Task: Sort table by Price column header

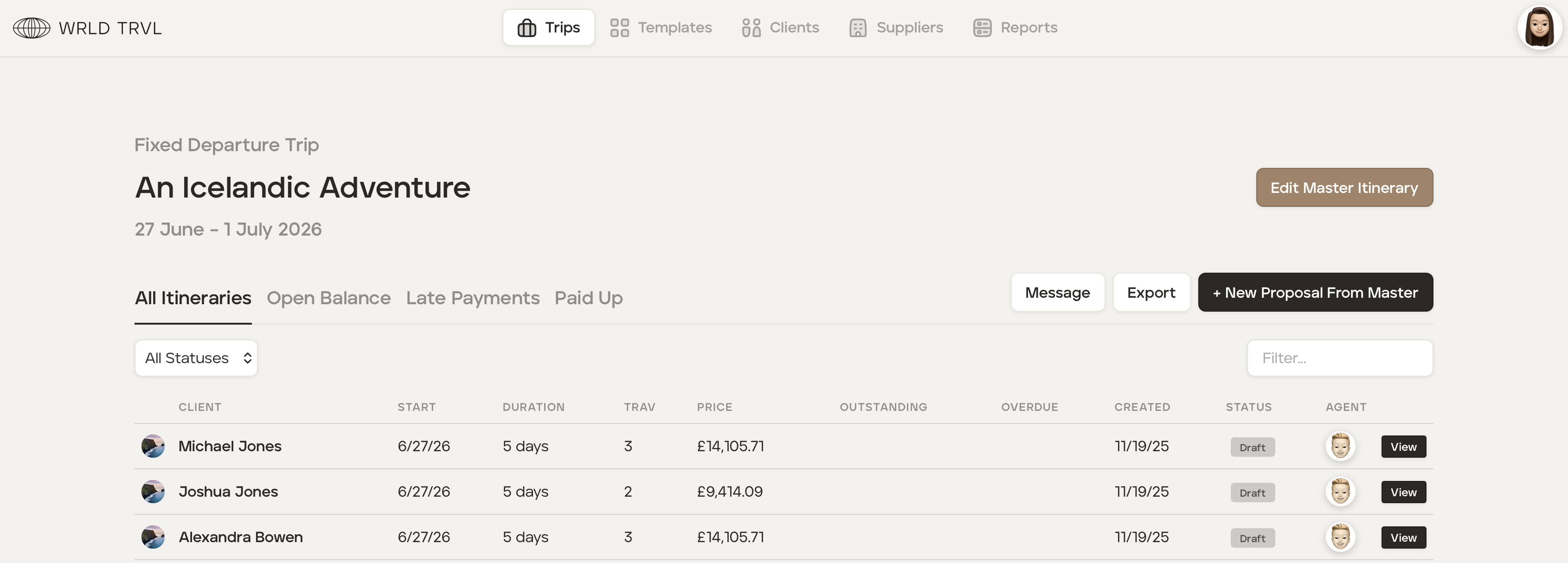Action: pyautogui.click(x=714, y=407)
